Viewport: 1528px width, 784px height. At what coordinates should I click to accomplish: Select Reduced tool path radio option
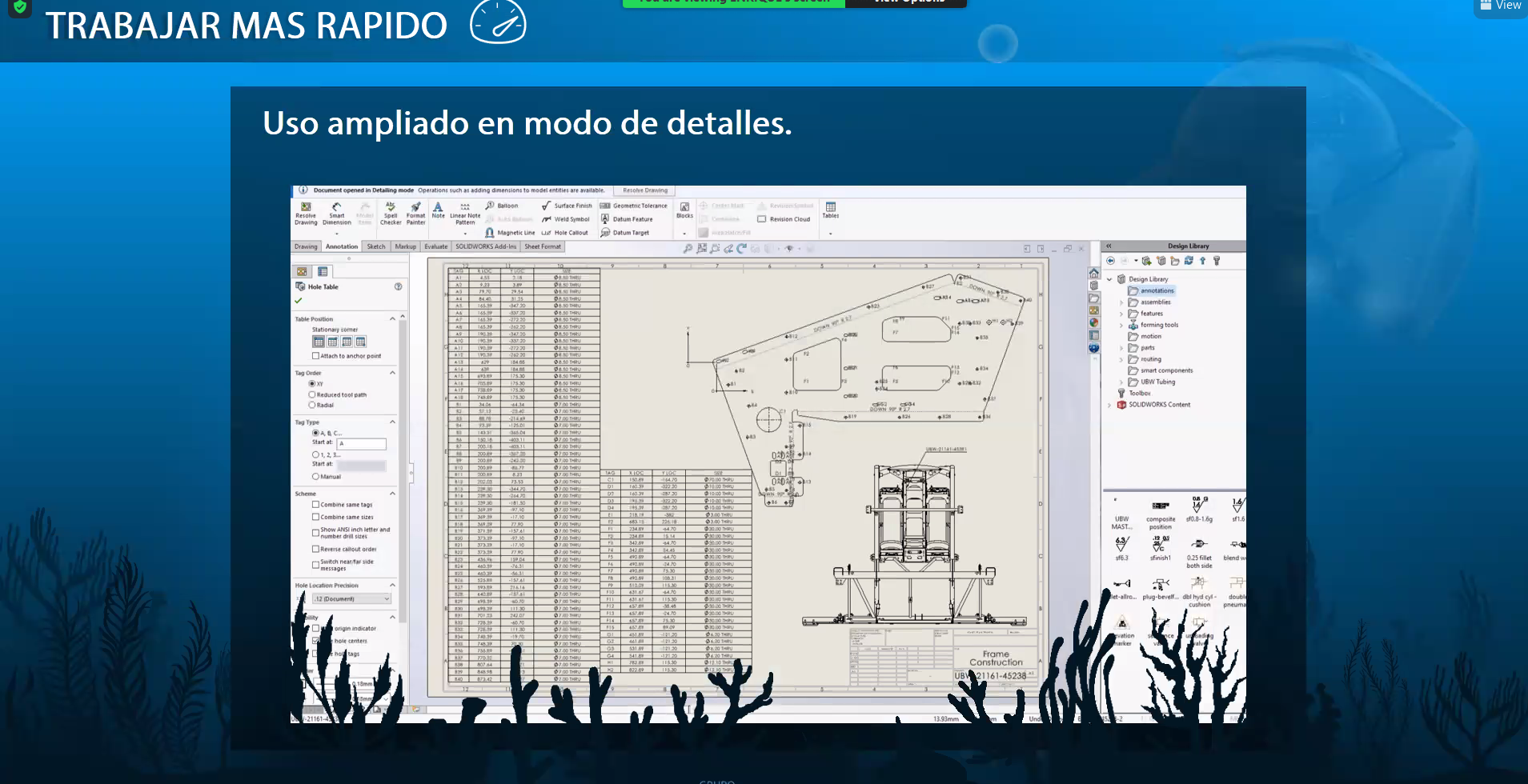(x=312, y=394)
